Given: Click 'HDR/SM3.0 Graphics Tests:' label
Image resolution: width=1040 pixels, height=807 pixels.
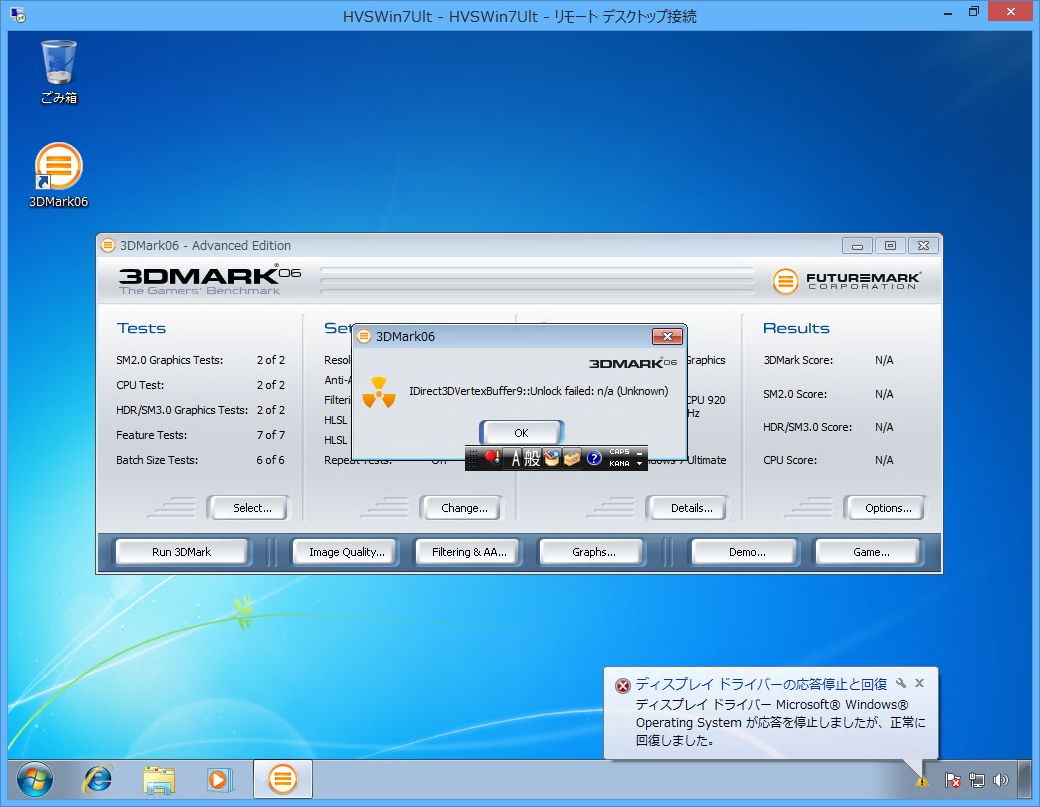Looking at the screenshot, I should coord(182,410).
